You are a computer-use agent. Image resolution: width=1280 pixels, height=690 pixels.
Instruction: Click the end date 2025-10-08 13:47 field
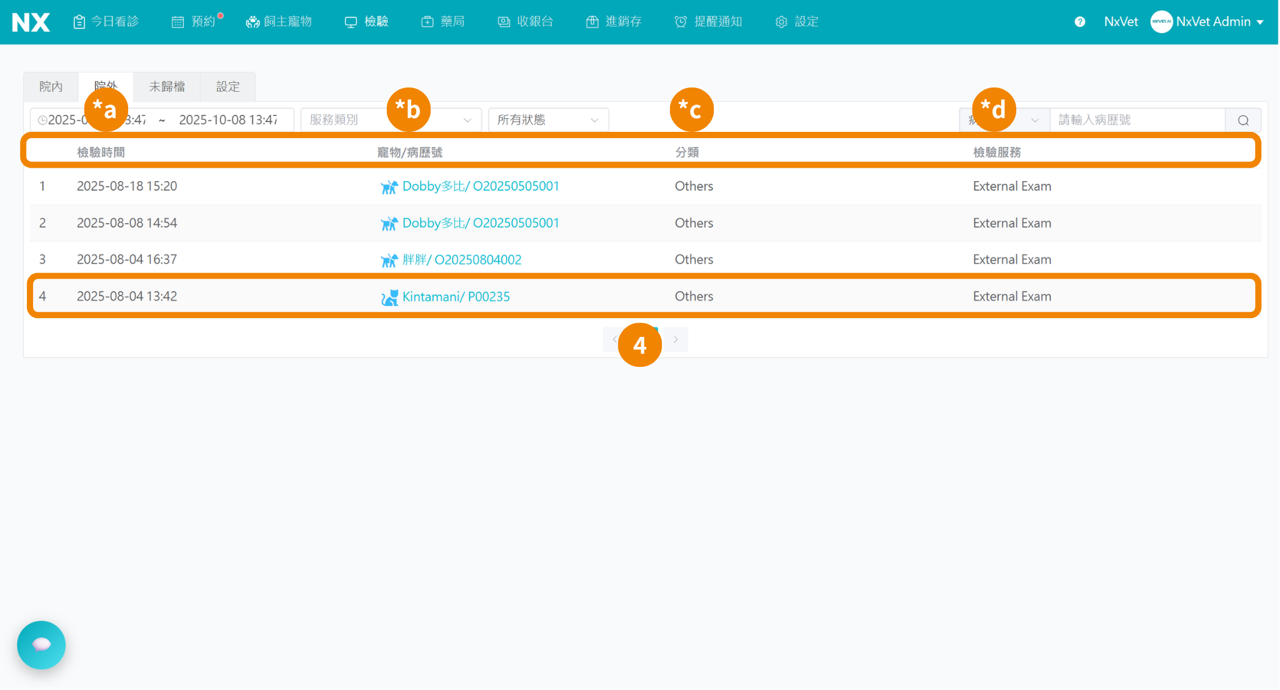click(228, 120)
